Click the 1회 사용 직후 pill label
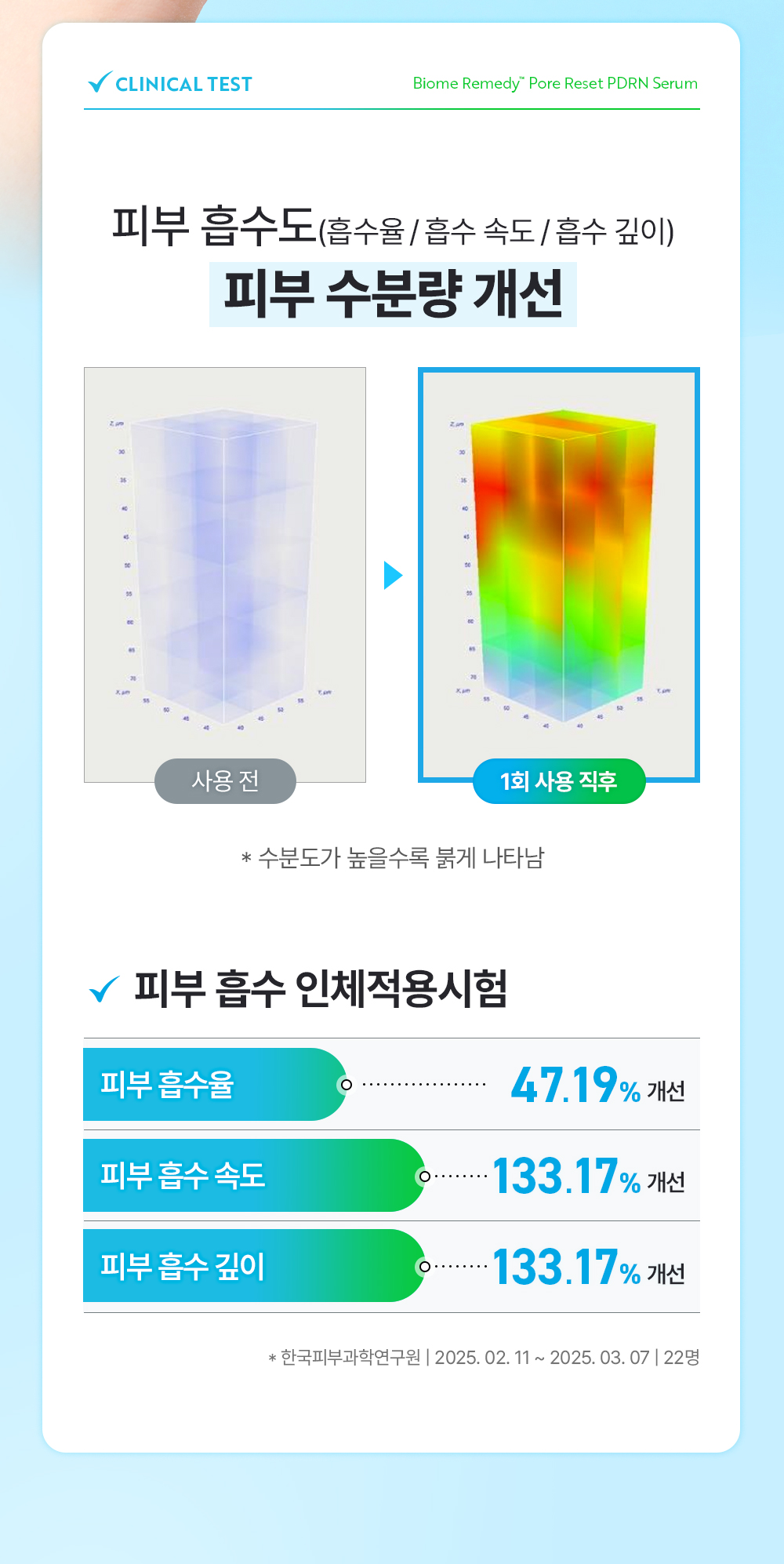784x1564 pixels. pos(559,781)
